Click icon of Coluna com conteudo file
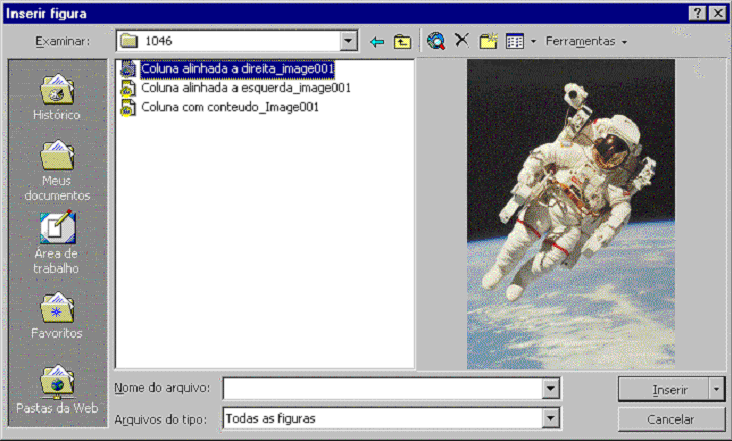Image resolution: width=732 pixels, height=441 pixels. pyautogui.click(x=128, y=107)
